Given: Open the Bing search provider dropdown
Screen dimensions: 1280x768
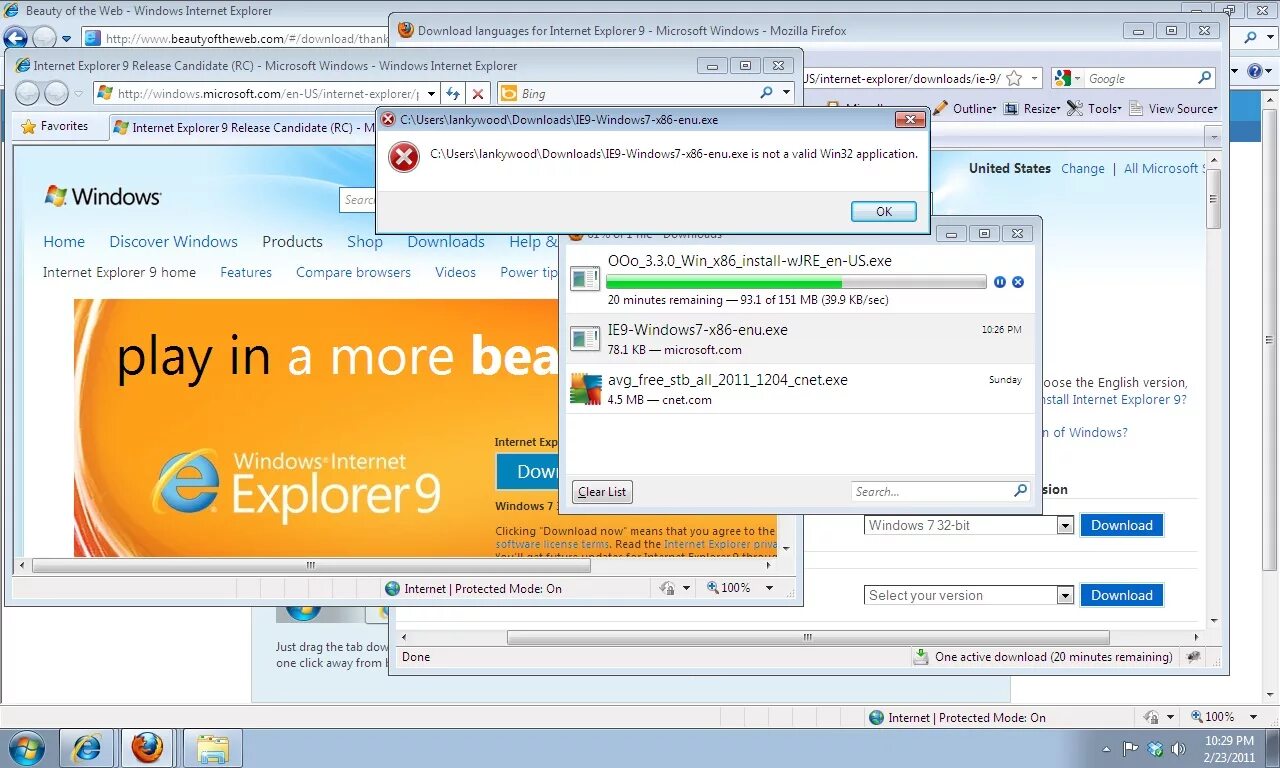Looking at the screenshot, I should click(787, 93).
